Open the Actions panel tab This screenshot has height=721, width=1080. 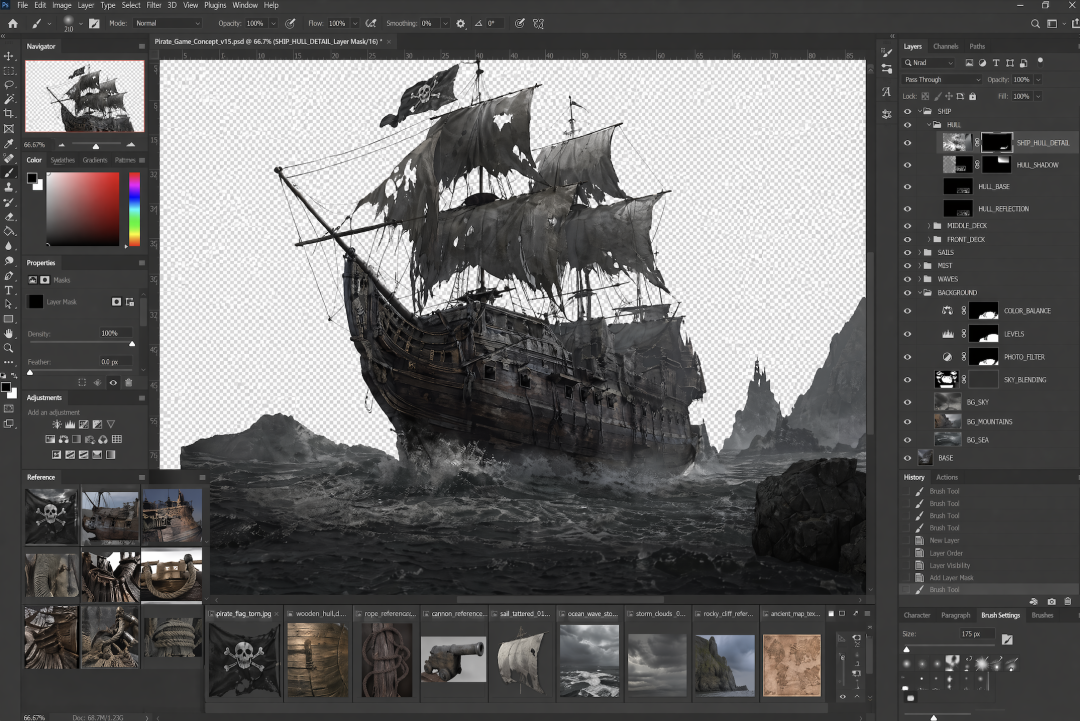(x=946, y=477)
